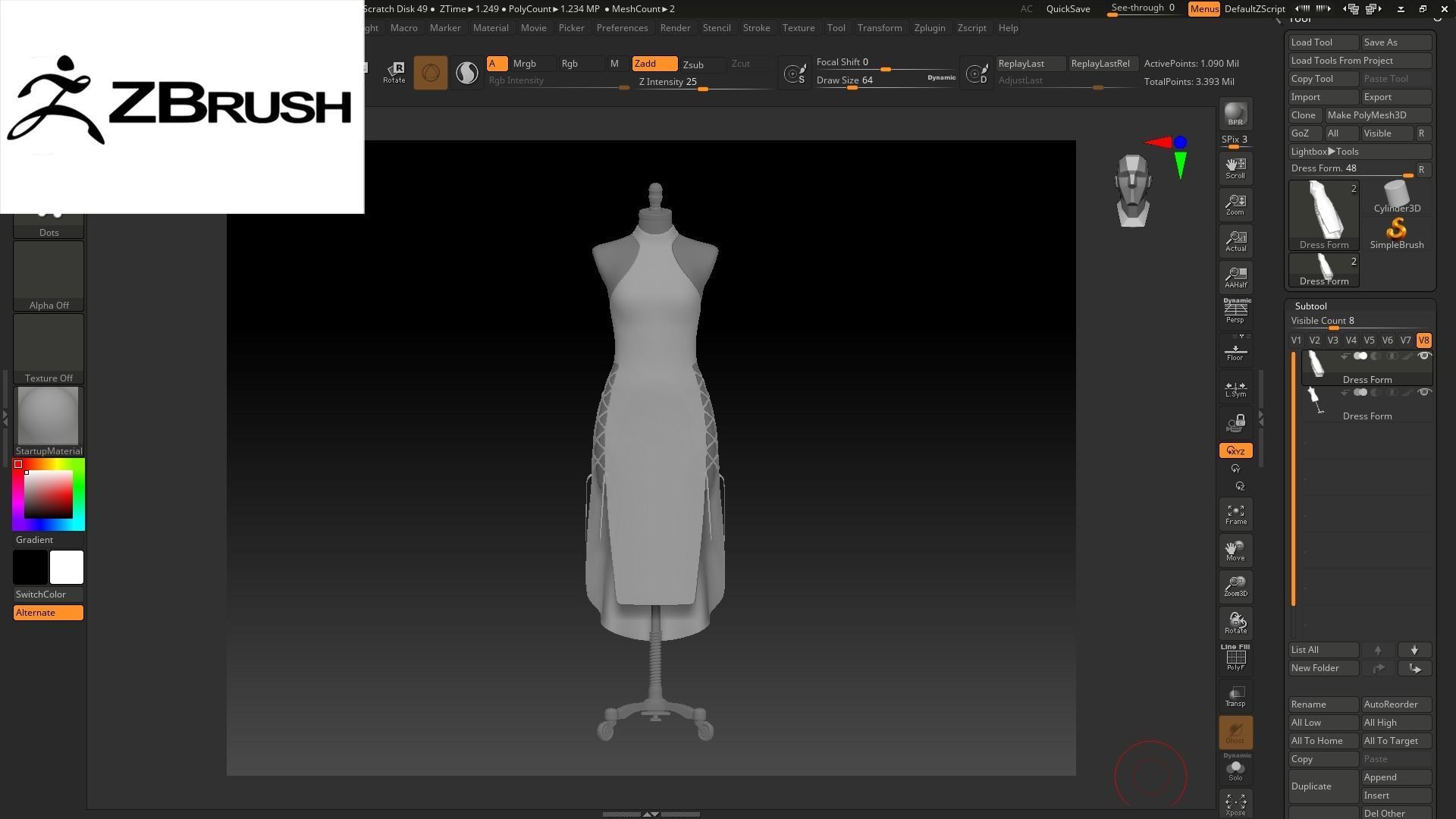The image size is (1456, 819).
Task: Click the Actual size icon
Action: 1235,241
